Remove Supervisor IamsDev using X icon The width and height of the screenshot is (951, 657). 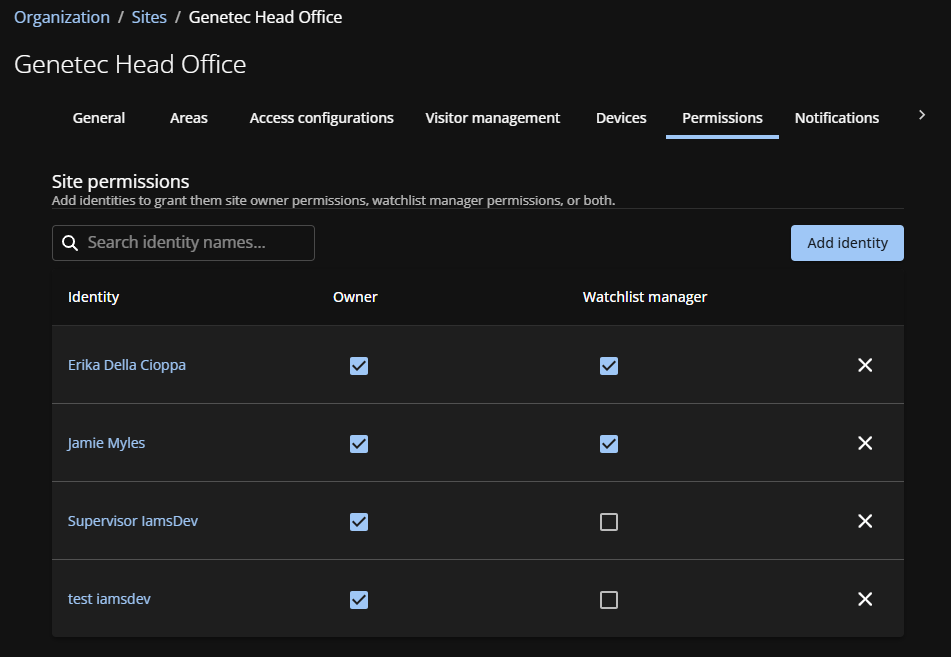click(x=865, y=521)
